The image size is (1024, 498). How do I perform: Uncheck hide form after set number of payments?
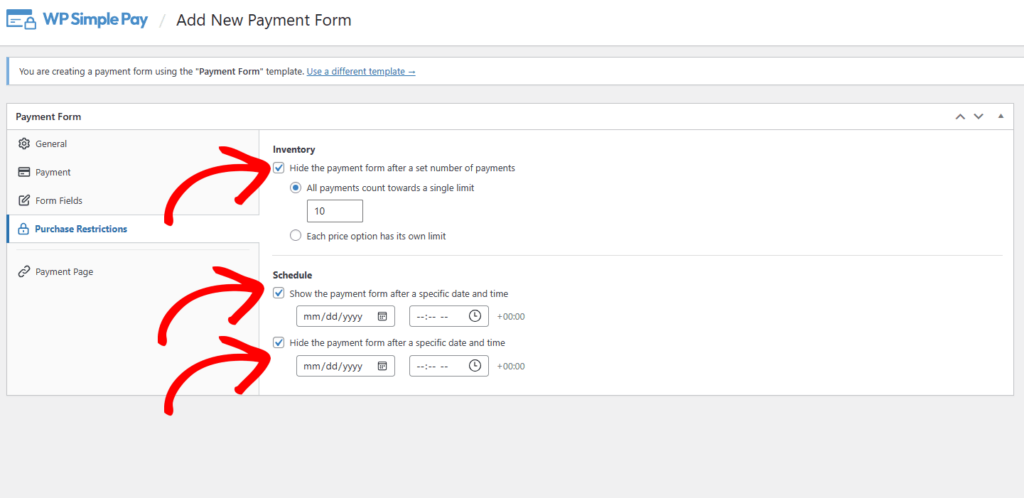pos(279,168)
